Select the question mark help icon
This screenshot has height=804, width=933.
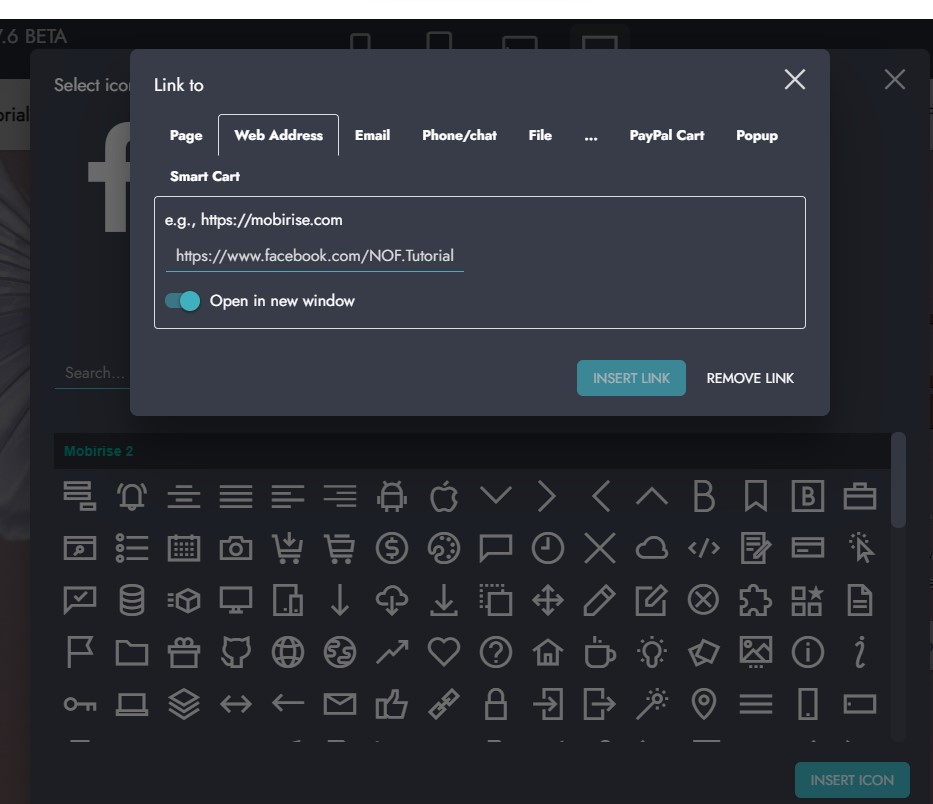pos(496,652)
